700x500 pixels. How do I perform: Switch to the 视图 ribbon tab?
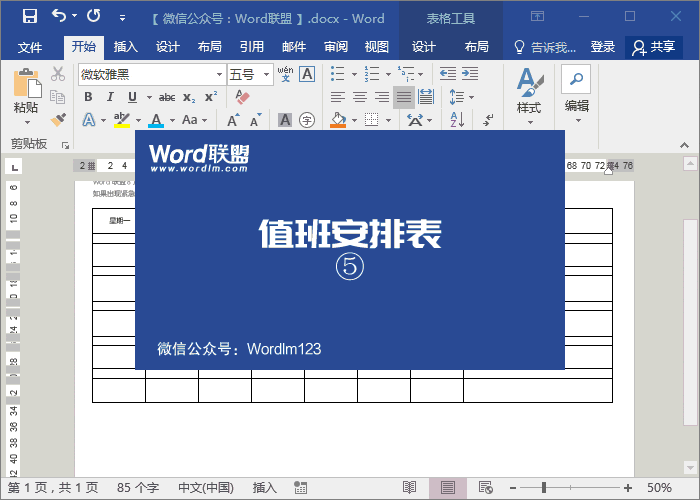pyautogui.click(x=376, y=47)
